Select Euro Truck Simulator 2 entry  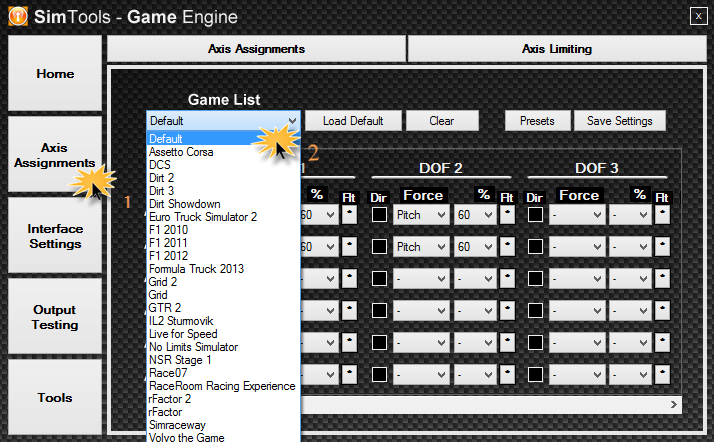pyautogui.click(x=223, y=217)
